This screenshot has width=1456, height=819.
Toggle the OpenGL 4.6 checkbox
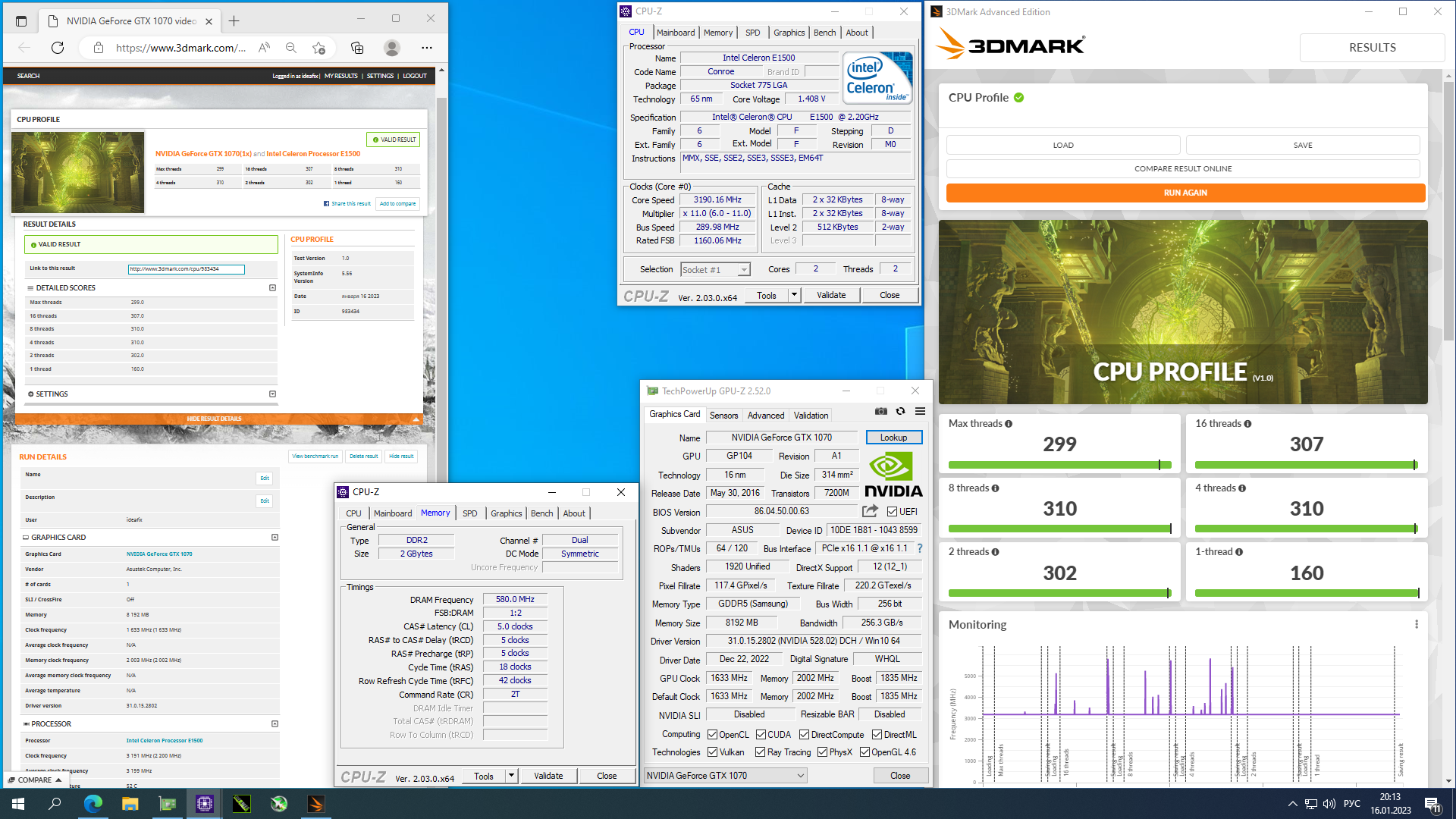pos(864,752)
